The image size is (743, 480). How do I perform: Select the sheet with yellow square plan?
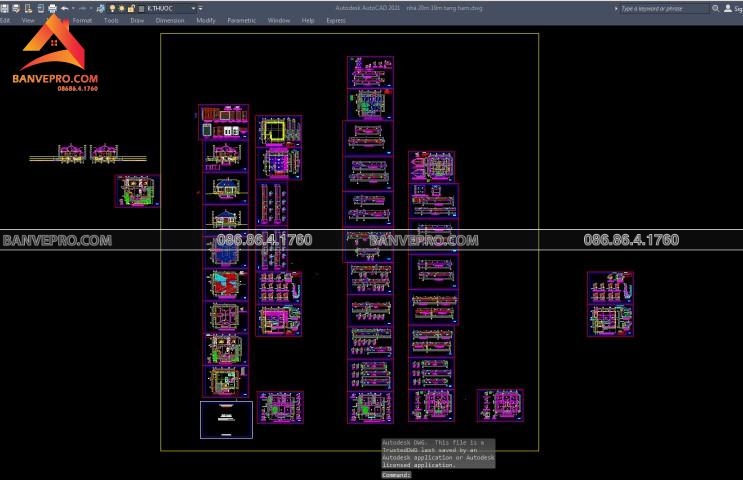(279, 131)
